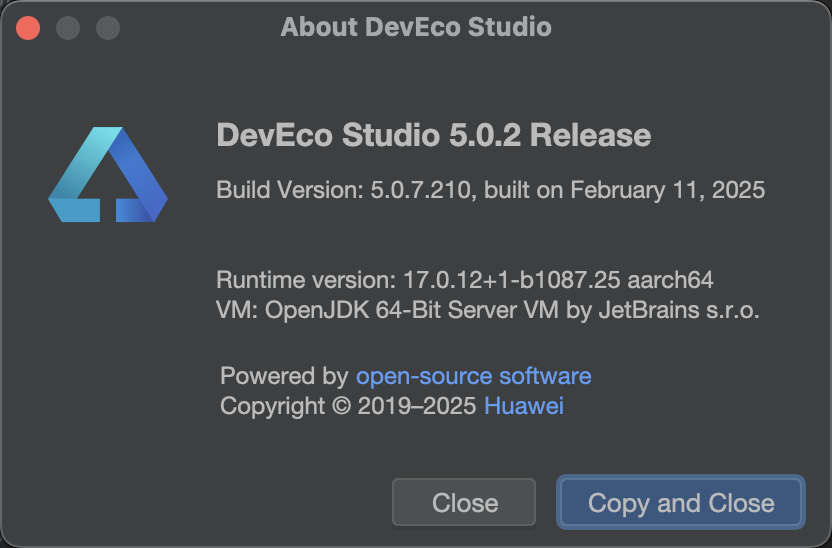Follow the Huawei copyright link

tap(524, 406)
